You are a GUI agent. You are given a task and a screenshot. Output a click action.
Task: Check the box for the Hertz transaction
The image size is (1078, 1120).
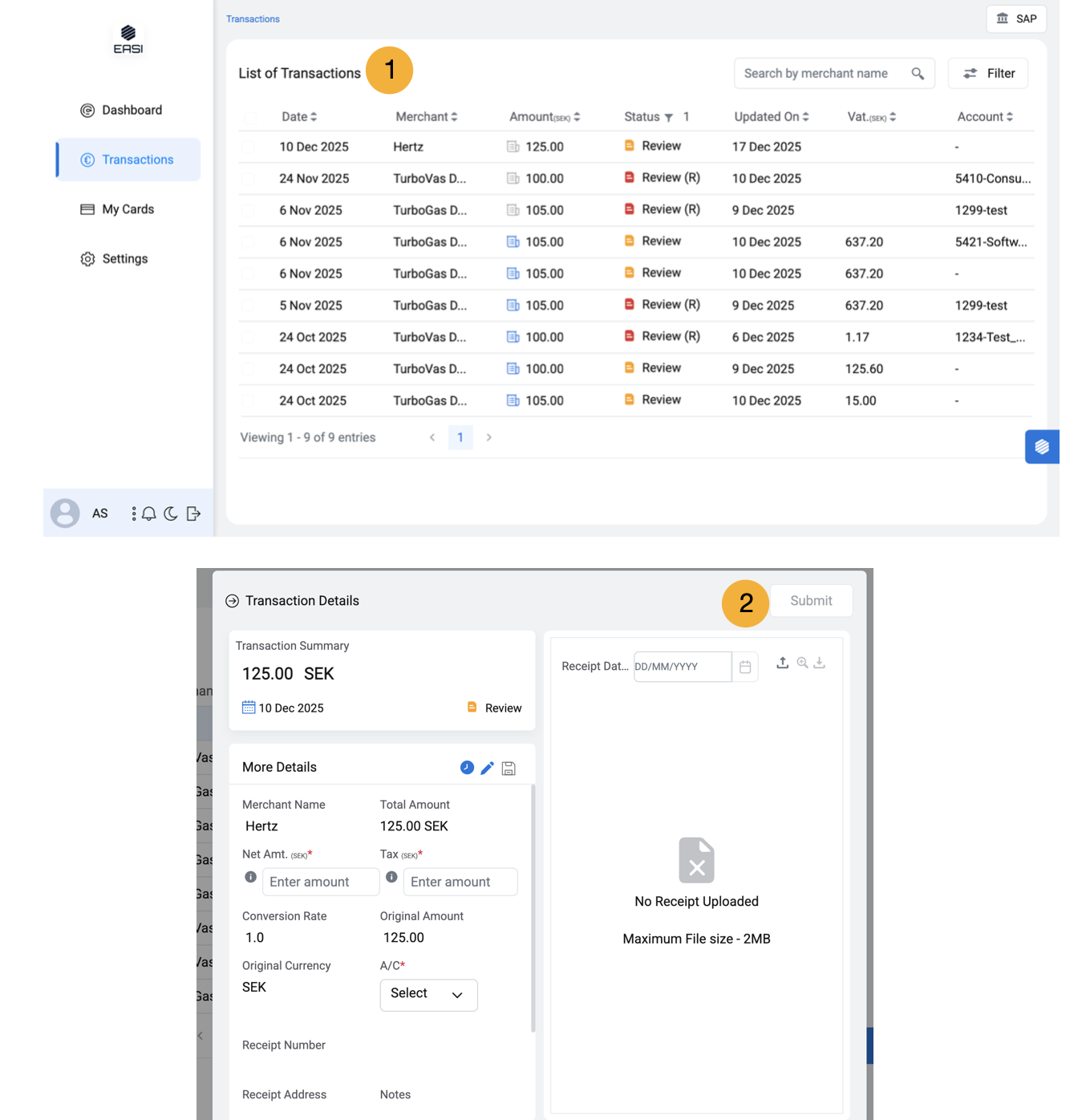[249, 147]
